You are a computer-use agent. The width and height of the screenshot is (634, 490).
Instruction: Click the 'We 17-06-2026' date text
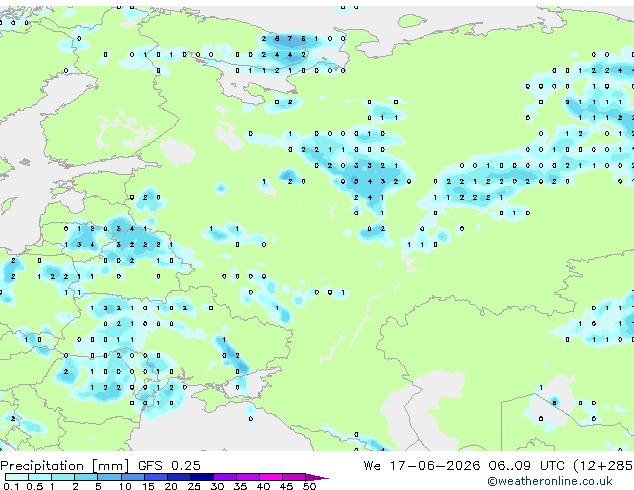pyautogui.click(x=422, y=465)
